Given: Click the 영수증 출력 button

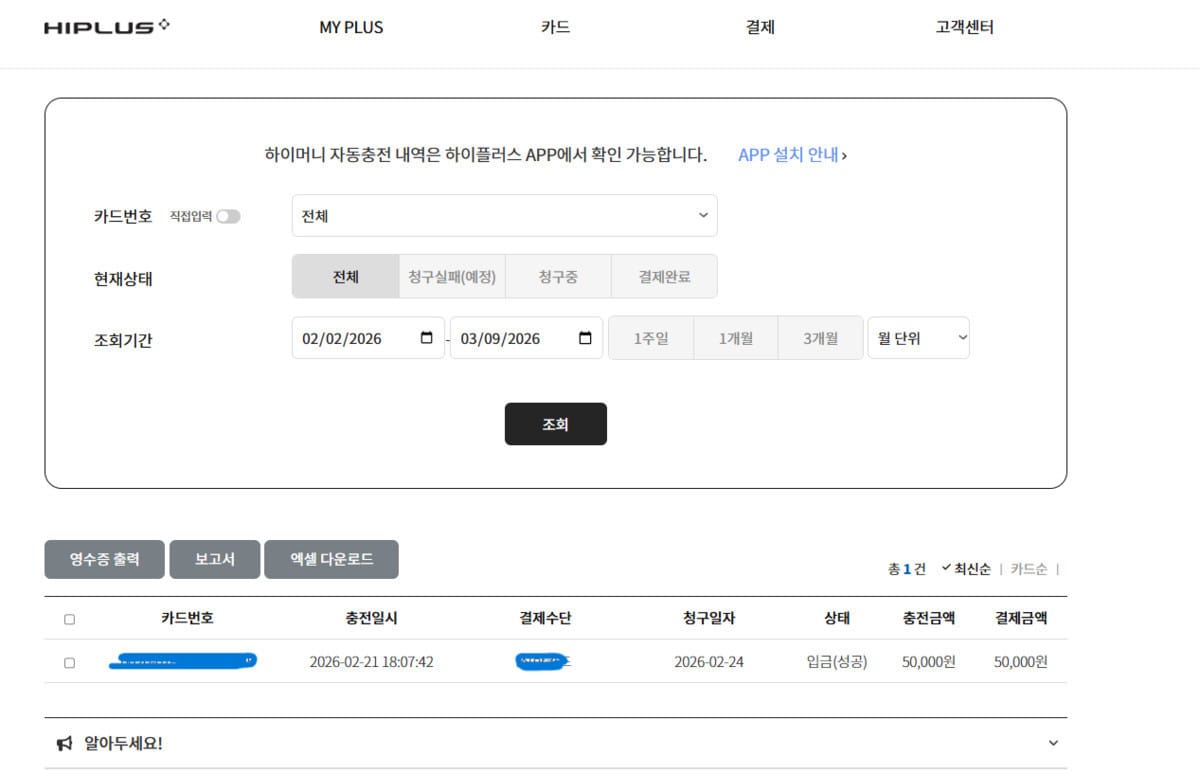Looking at the screenshot, I should [104, 559].
